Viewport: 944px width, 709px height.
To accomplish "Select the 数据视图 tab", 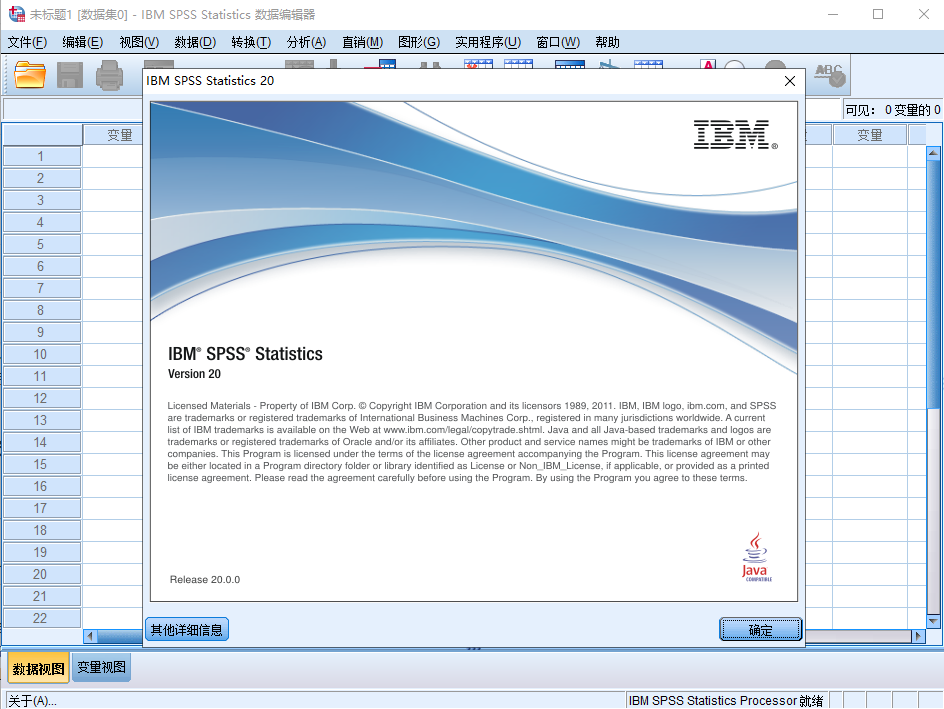I will 37,667.
